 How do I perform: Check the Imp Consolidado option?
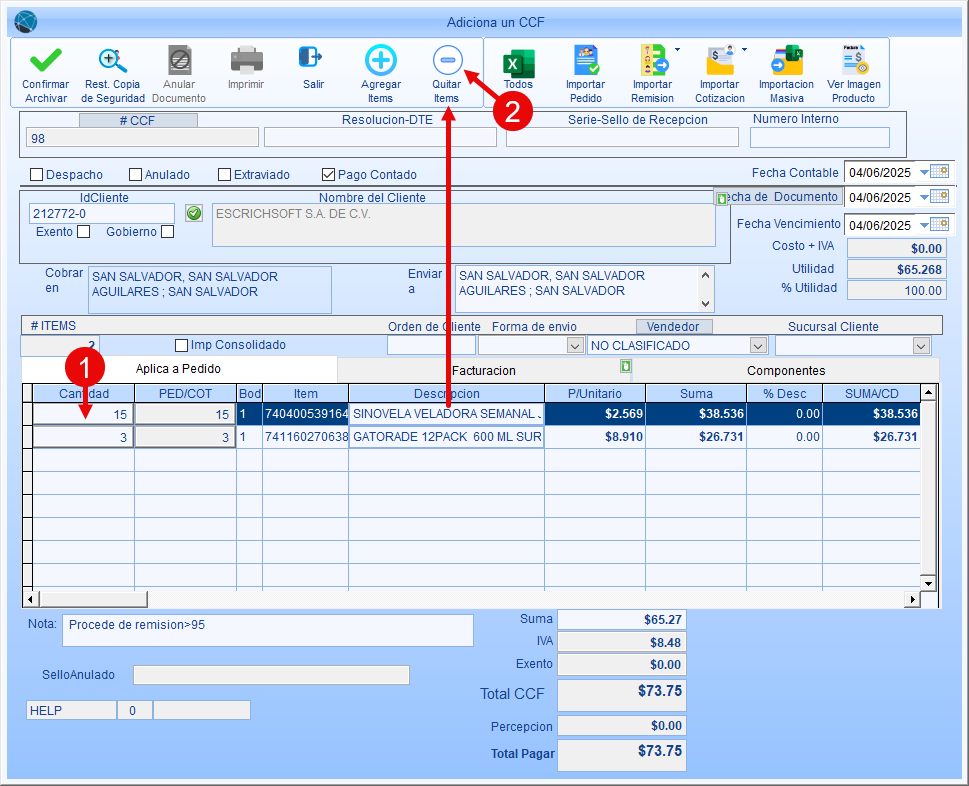pos(181,346)
